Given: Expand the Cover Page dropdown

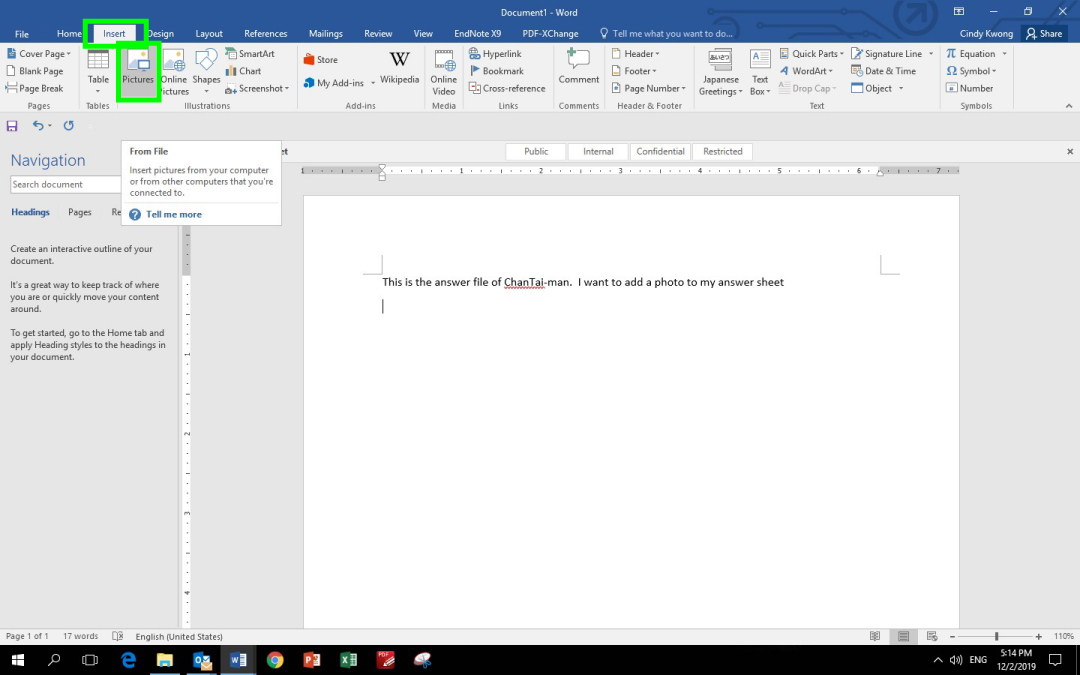Looking at the screenshot, I should click(x=68, y=54).
